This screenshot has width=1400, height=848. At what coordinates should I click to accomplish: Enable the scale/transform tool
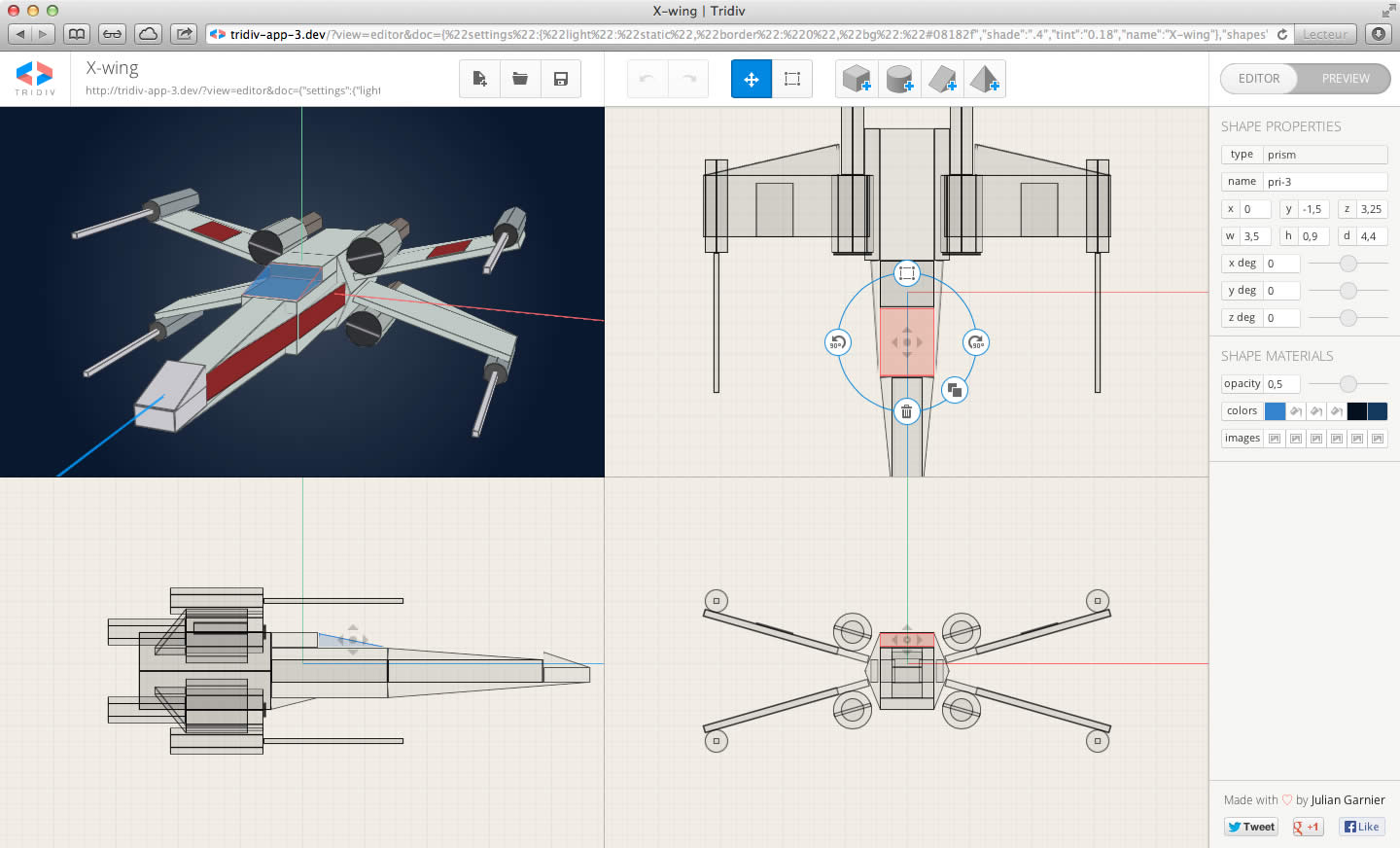(792, 79)
